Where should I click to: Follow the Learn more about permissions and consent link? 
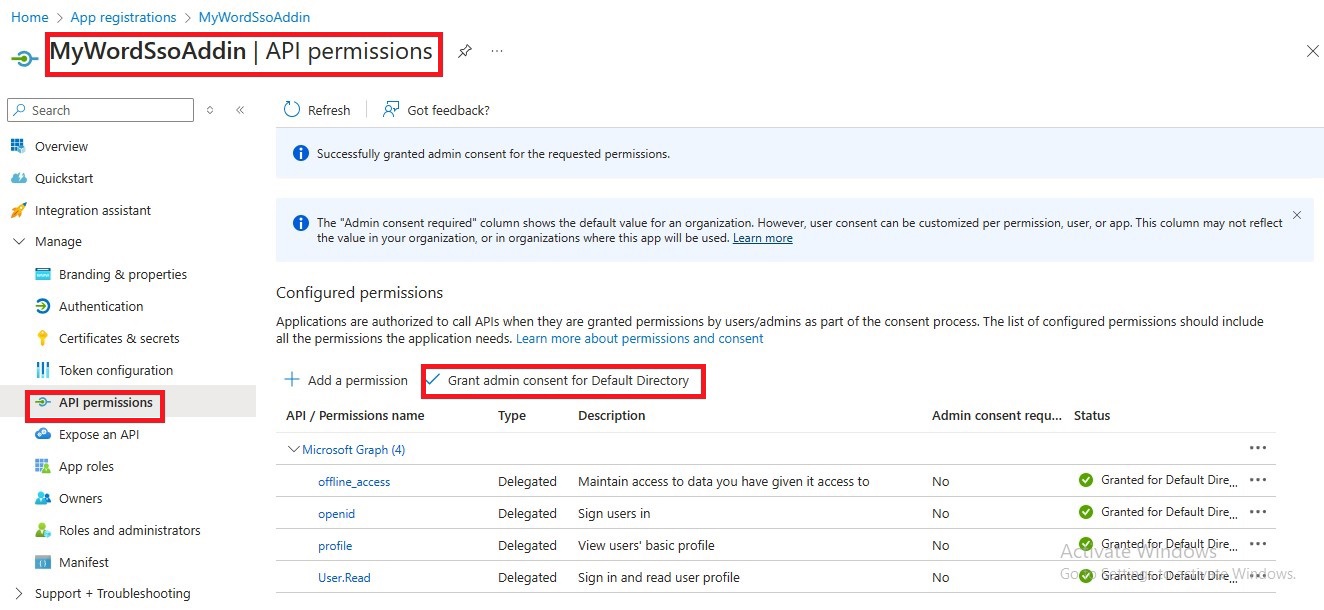[x=640, y=339]
